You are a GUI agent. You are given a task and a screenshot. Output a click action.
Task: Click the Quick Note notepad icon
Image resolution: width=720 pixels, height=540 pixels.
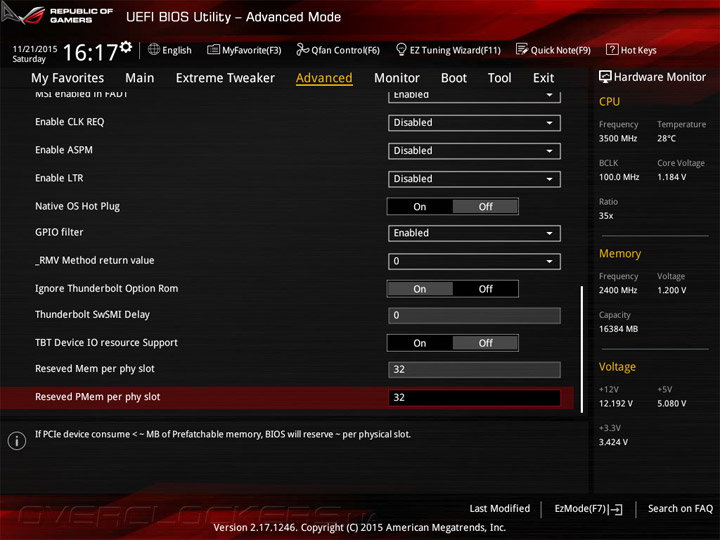(x=522, y=49)
